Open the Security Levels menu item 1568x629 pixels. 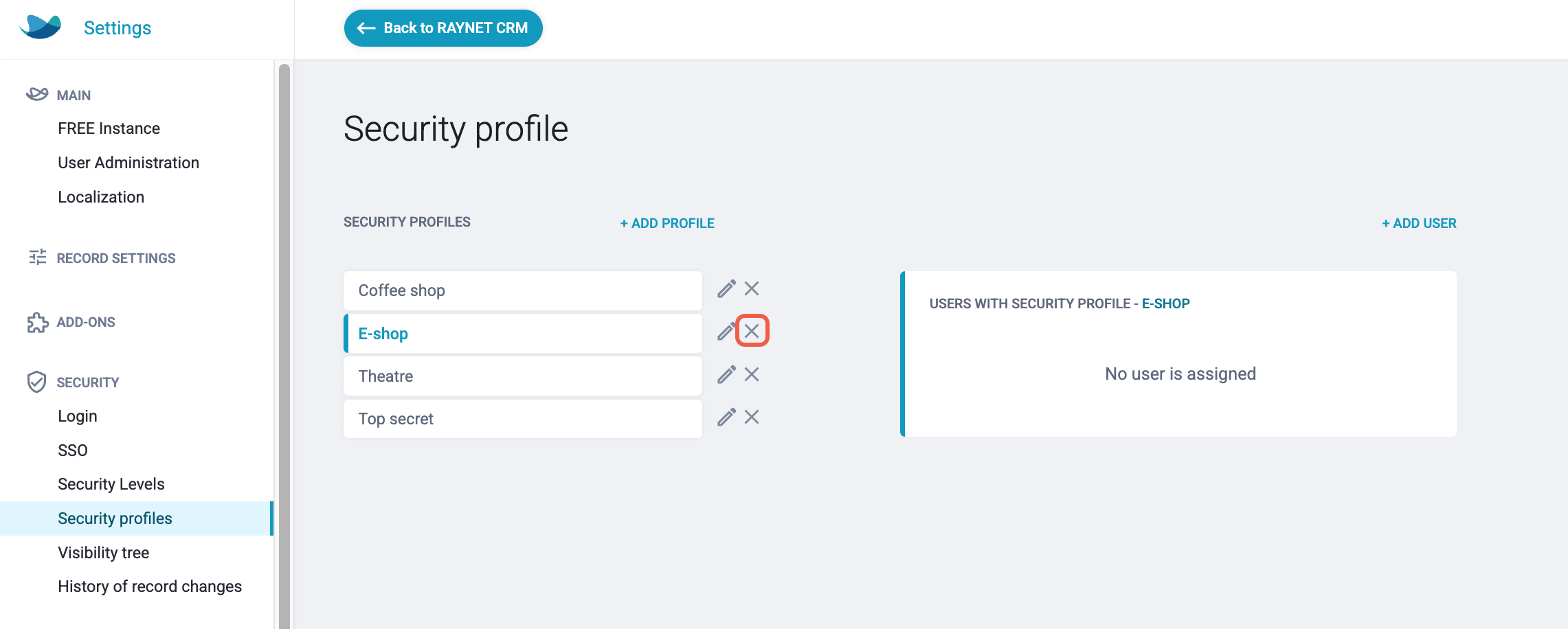click(x=111, y=484)
